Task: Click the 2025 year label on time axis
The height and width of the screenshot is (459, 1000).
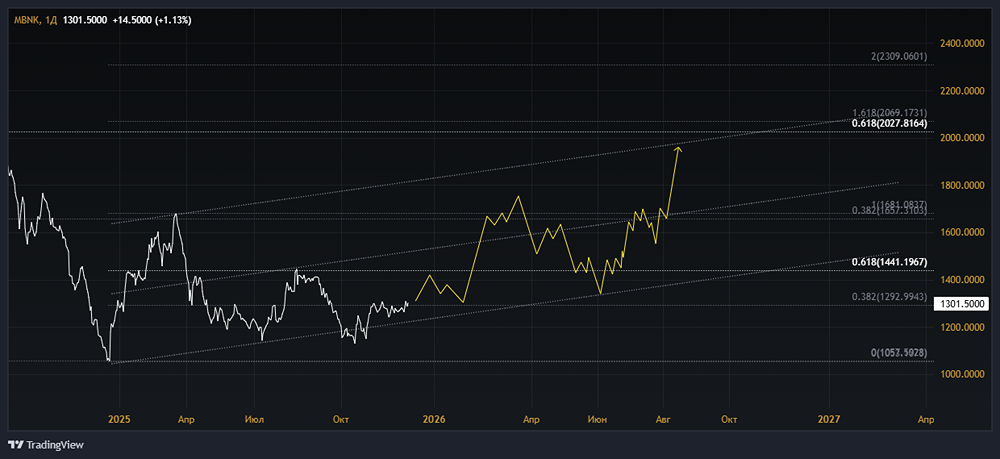Action: tap(119, 418)
